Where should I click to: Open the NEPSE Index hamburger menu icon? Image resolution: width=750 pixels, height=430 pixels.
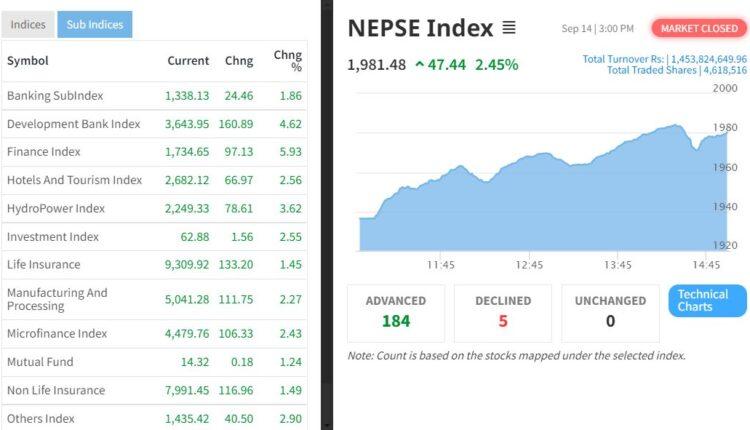coord(509,28)
